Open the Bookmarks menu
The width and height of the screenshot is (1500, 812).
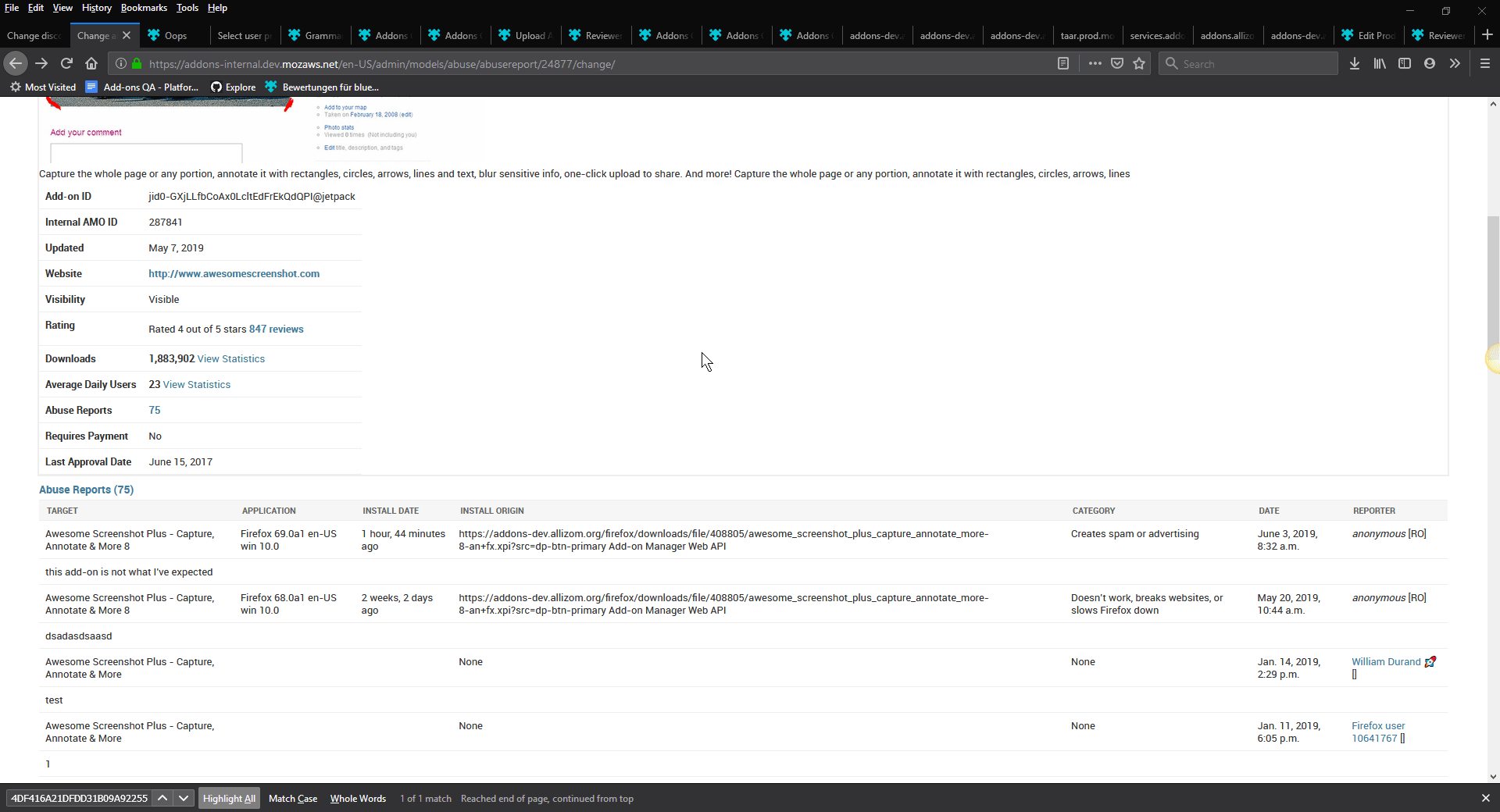tap(144, 8)
